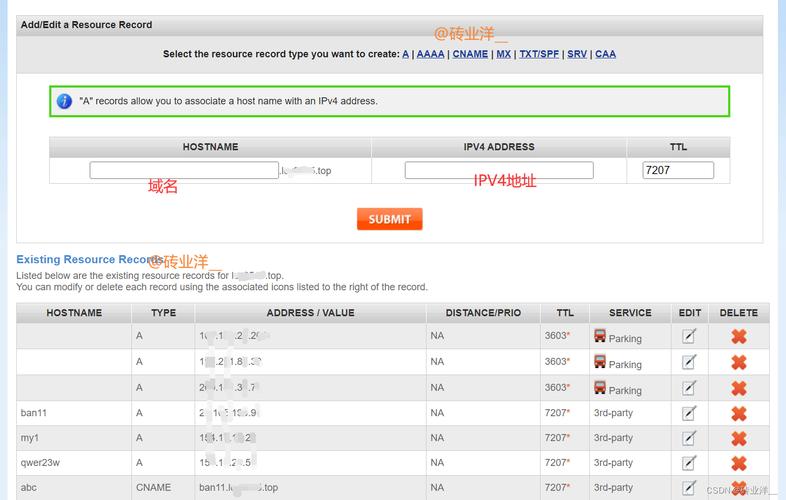
Task: Edit the abc CNAME record
Action: pyautogui.click(x=689, y=487)
